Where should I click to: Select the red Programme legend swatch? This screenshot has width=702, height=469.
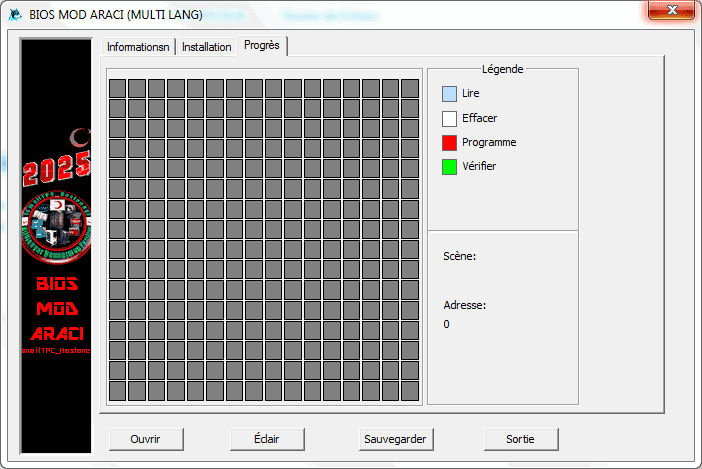(449, 143)
